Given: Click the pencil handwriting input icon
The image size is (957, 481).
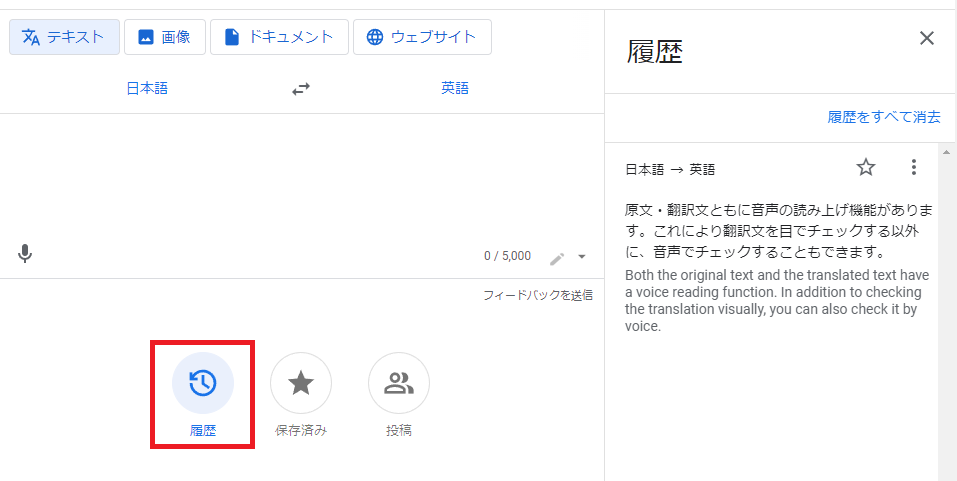Looking at the screenshot, I should coord(557,258).
